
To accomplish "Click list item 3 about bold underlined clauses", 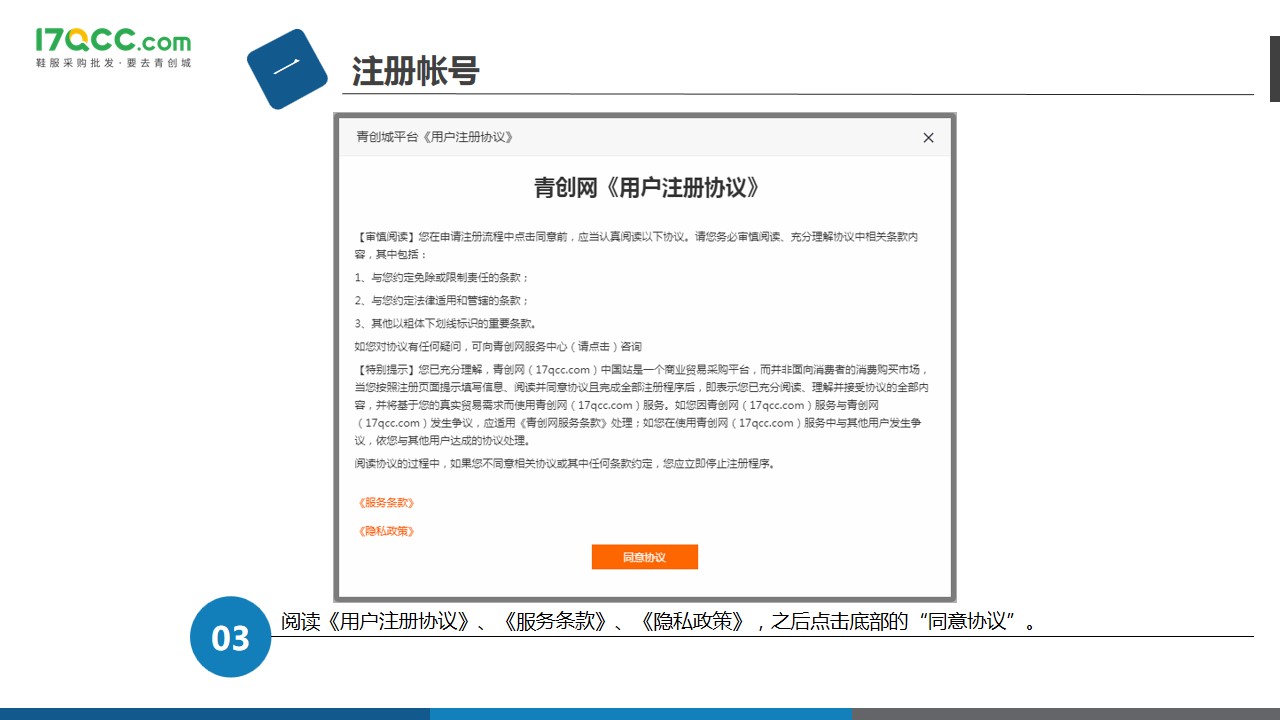I will tap(446, 323).
